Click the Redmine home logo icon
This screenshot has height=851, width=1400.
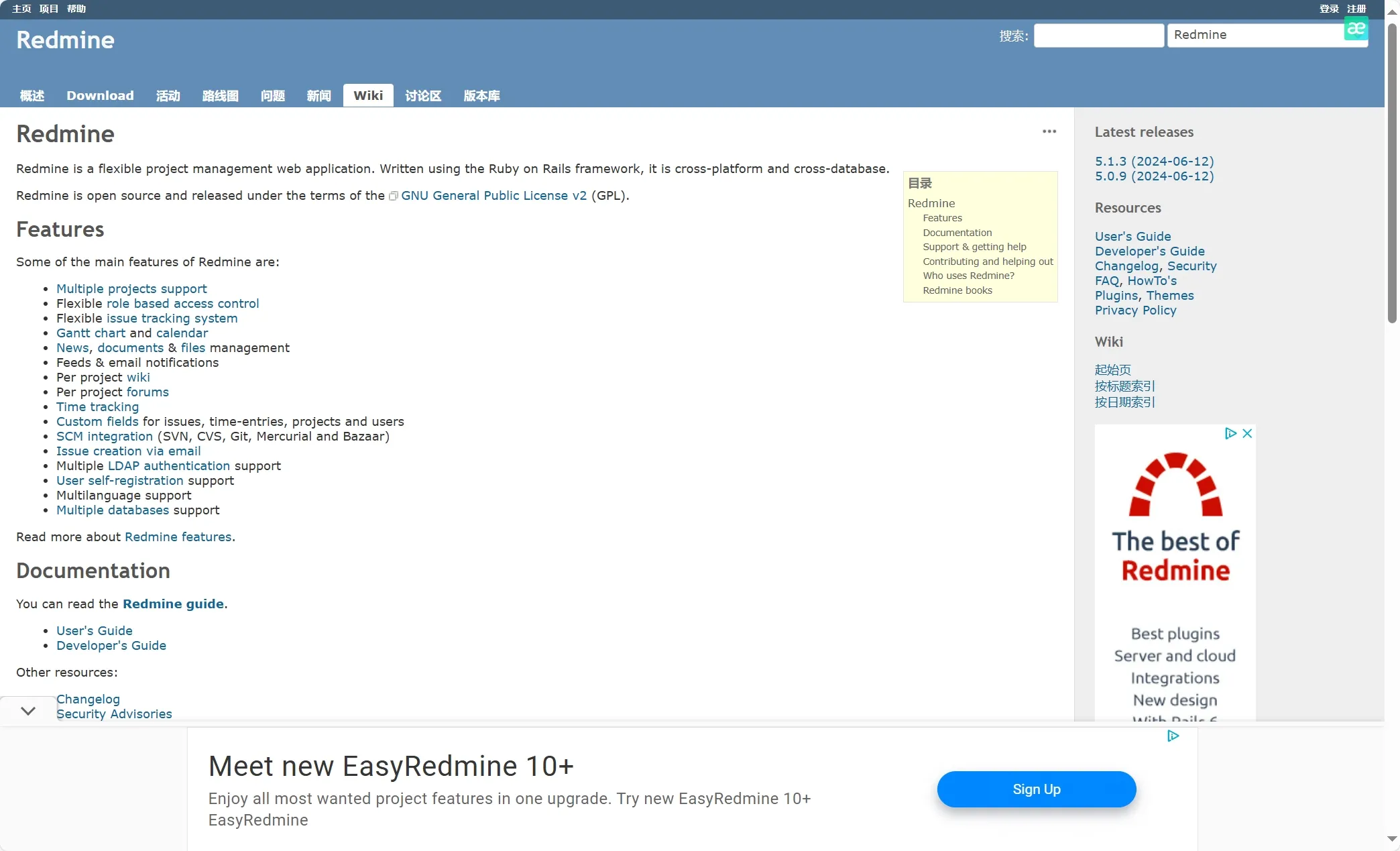pyautogui.click(x=65, y=39)
